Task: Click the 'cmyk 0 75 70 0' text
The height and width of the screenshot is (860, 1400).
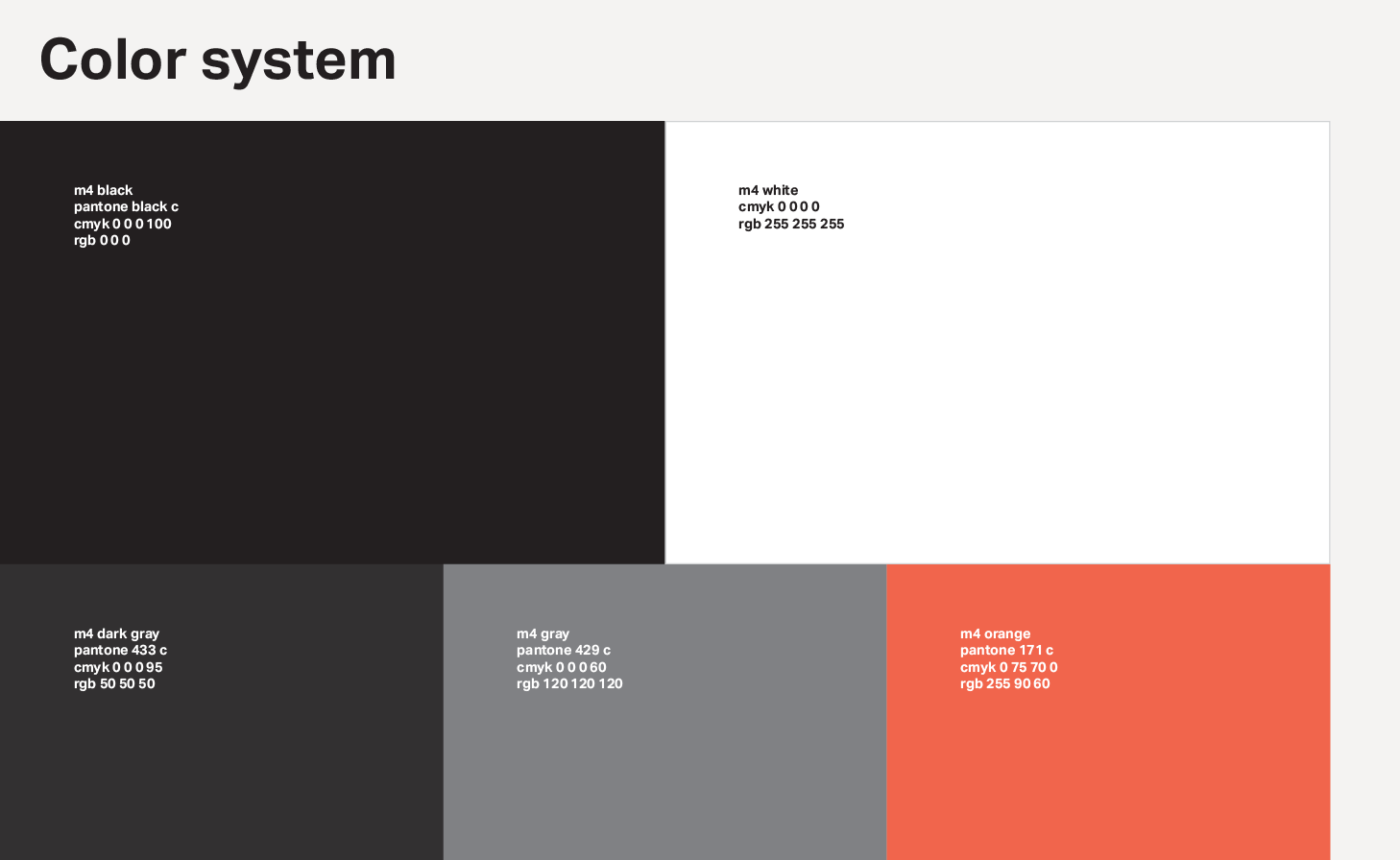Action: click(x=1009, y=667)
